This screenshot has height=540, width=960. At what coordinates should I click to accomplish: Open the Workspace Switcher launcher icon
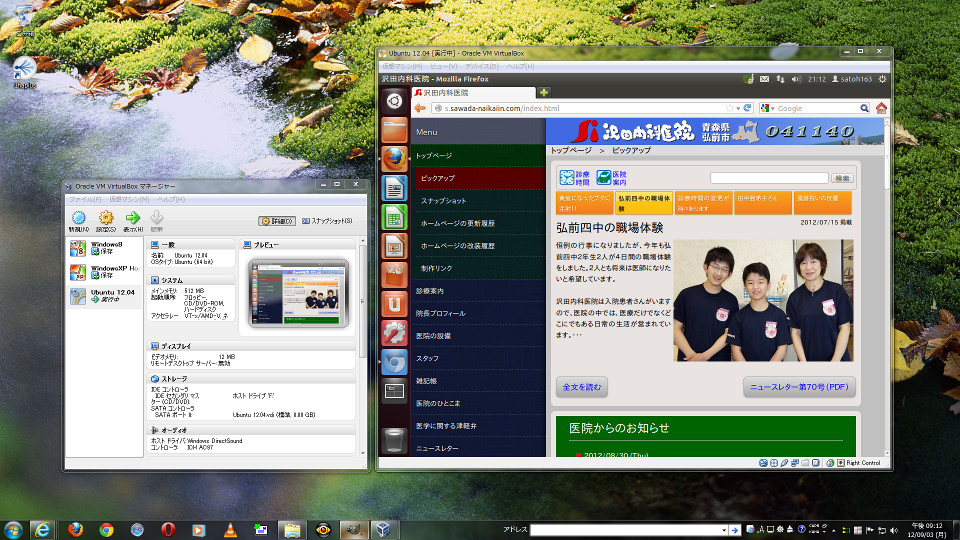pos(394,391)
